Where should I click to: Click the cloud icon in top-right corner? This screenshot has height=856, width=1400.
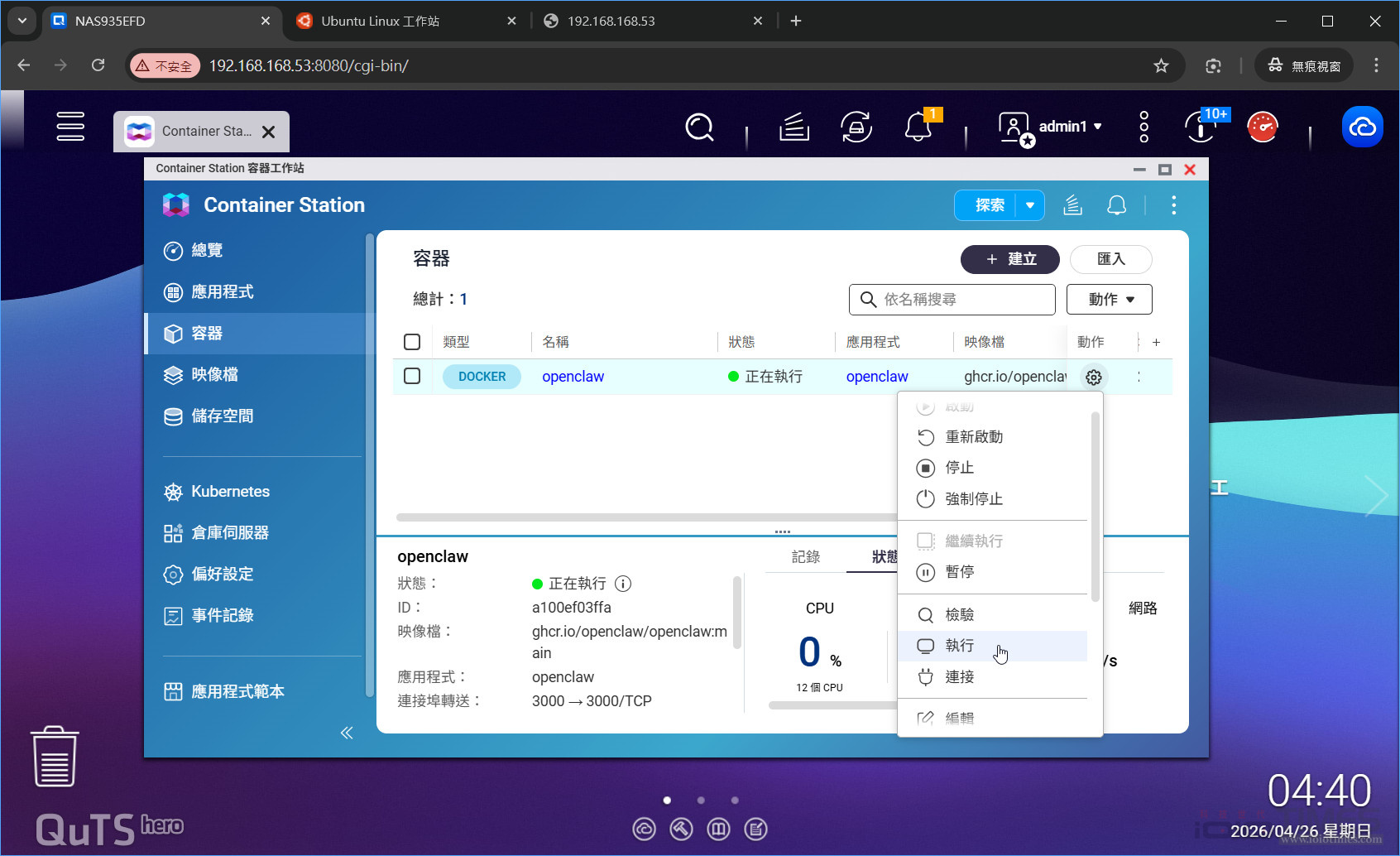[x=1361, y=127]
